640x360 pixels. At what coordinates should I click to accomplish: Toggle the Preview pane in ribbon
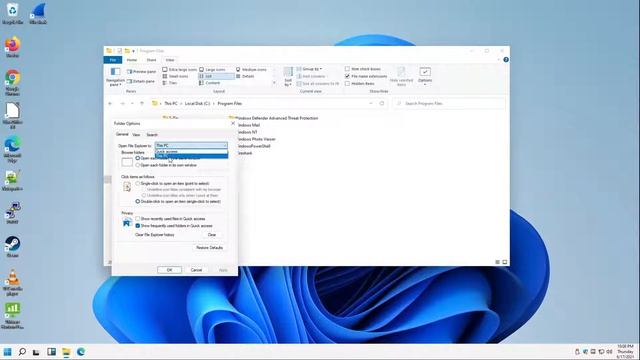click(141, 71)
